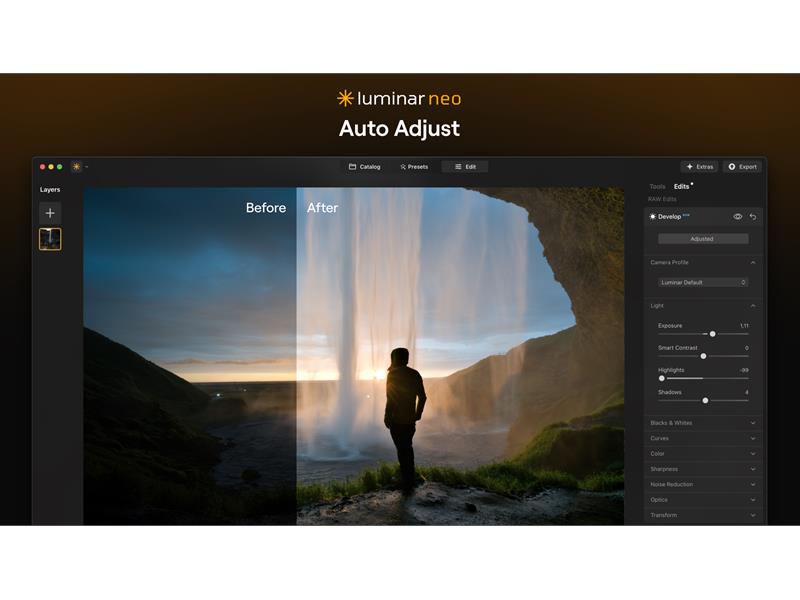Add a new layer with plus button
The image size is (800, 600).
tap(50, 213)
